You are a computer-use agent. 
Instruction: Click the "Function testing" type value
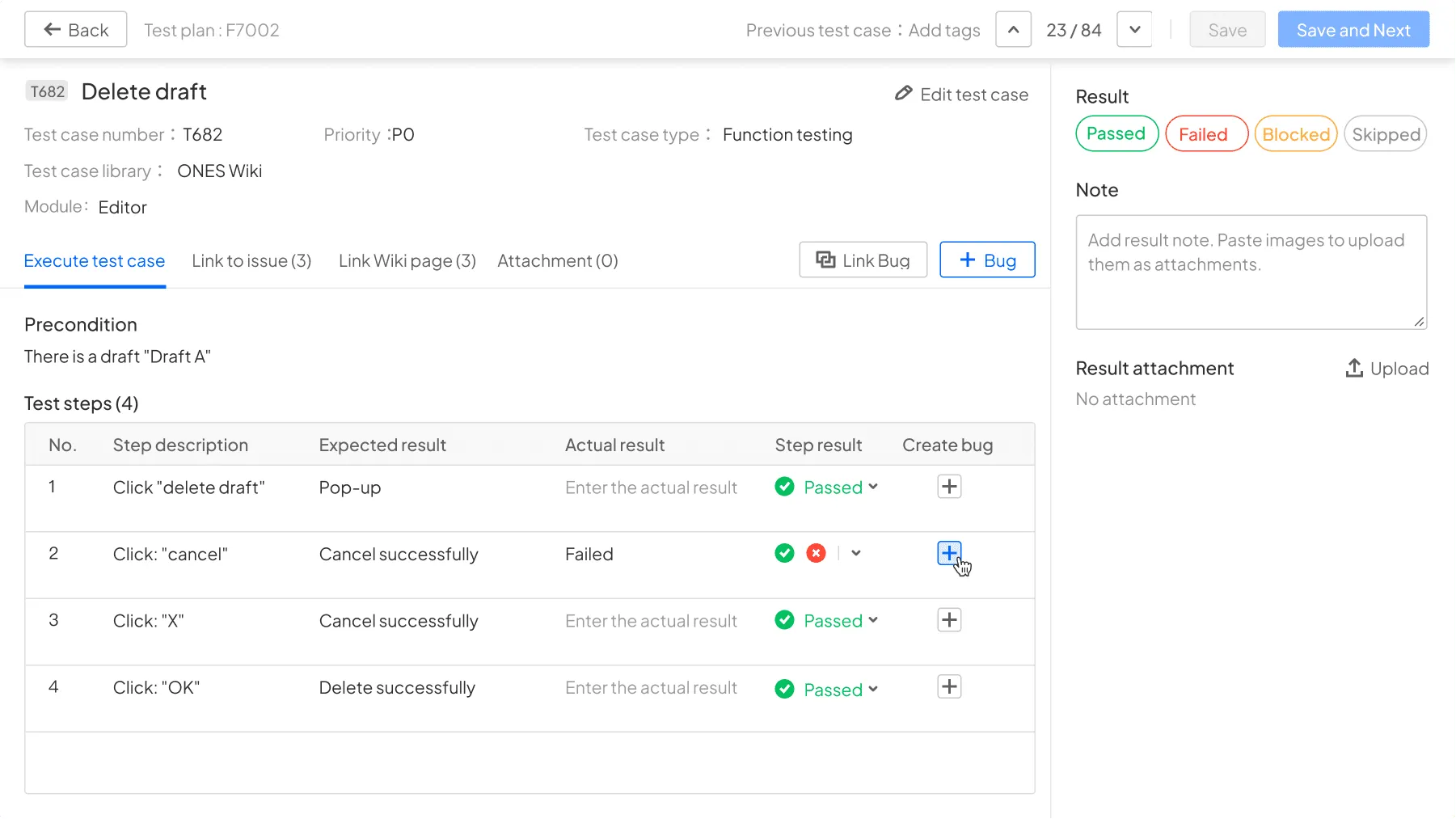787,135
